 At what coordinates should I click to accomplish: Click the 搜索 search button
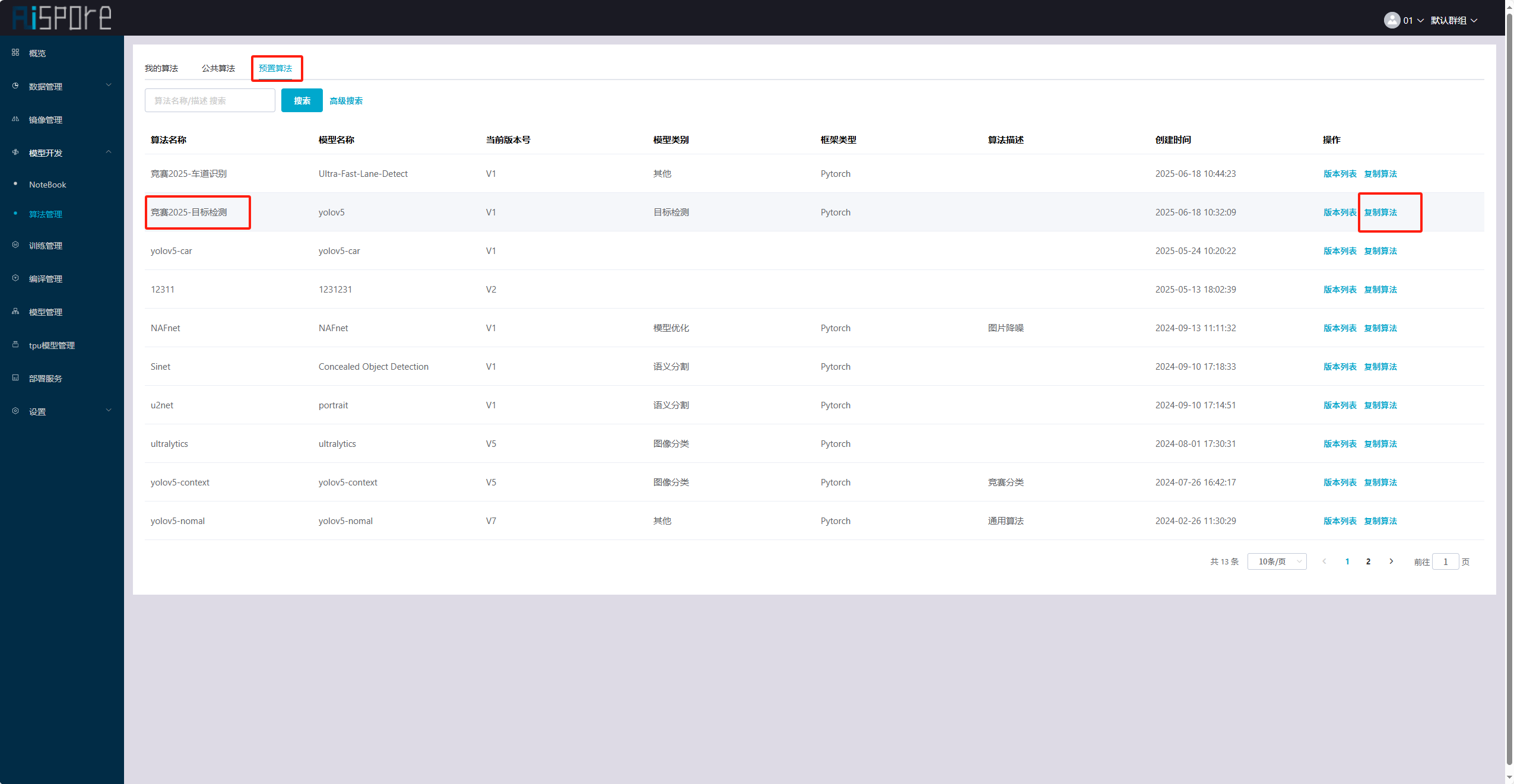tap(301, 100)
